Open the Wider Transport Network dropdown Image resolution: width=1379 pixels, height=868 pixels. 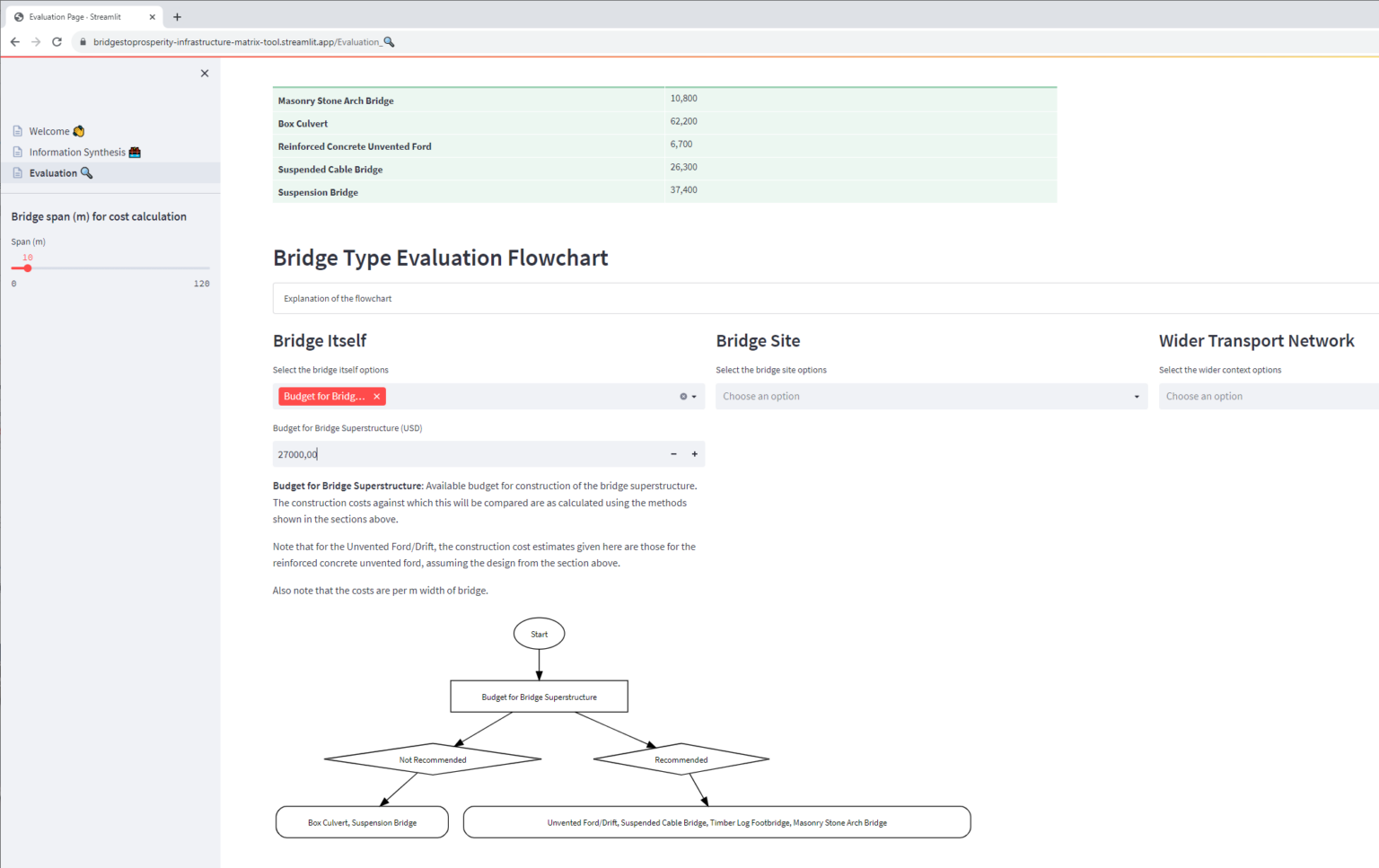tap(1266, 397)
